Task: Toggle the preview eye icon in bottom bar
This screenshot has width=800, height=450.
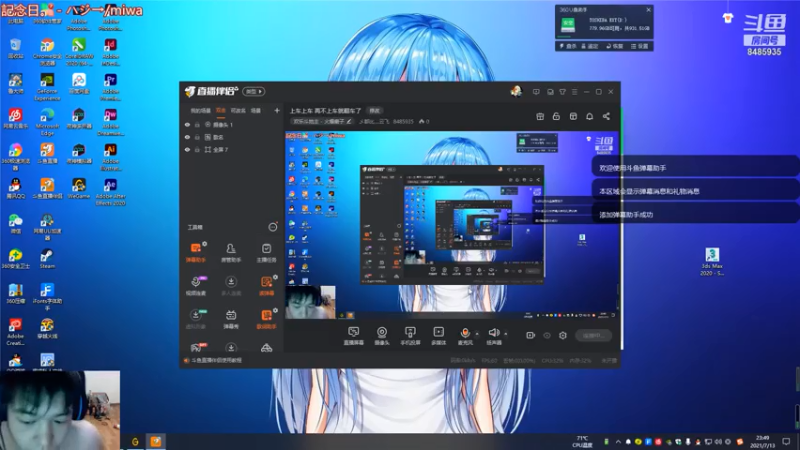Action: (x=547, y=335)
